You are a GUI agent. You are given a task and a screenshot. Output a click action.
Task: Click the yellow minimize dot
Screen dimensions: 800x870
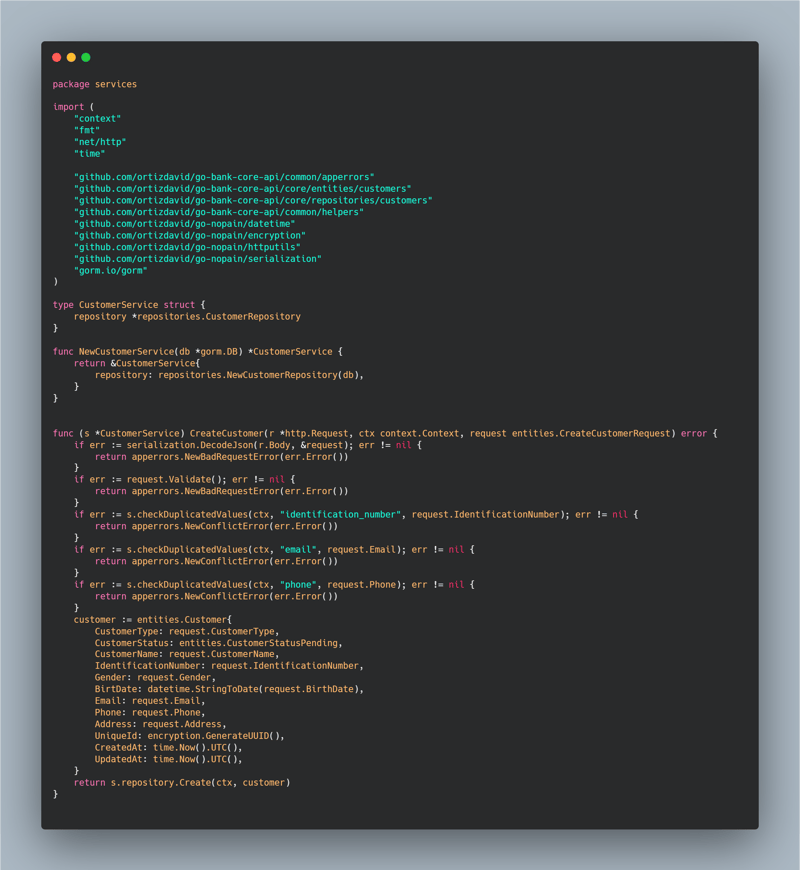click(71, 57)
